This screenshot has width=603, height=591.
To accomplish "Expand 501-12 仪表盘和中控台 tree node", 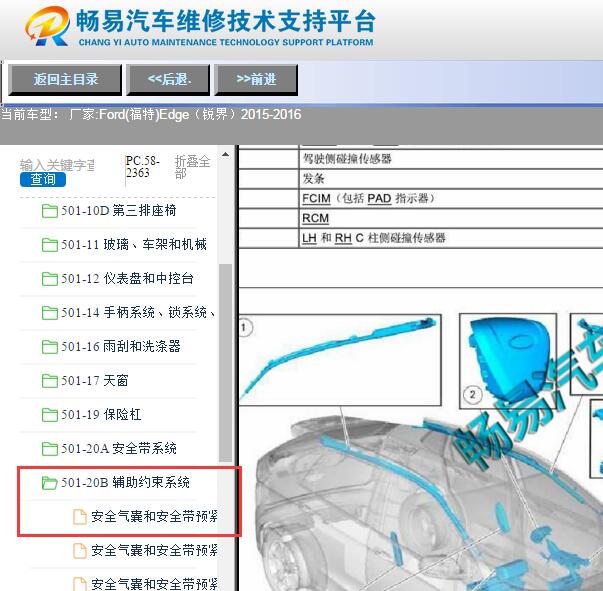I will click(x=127, y=279).
